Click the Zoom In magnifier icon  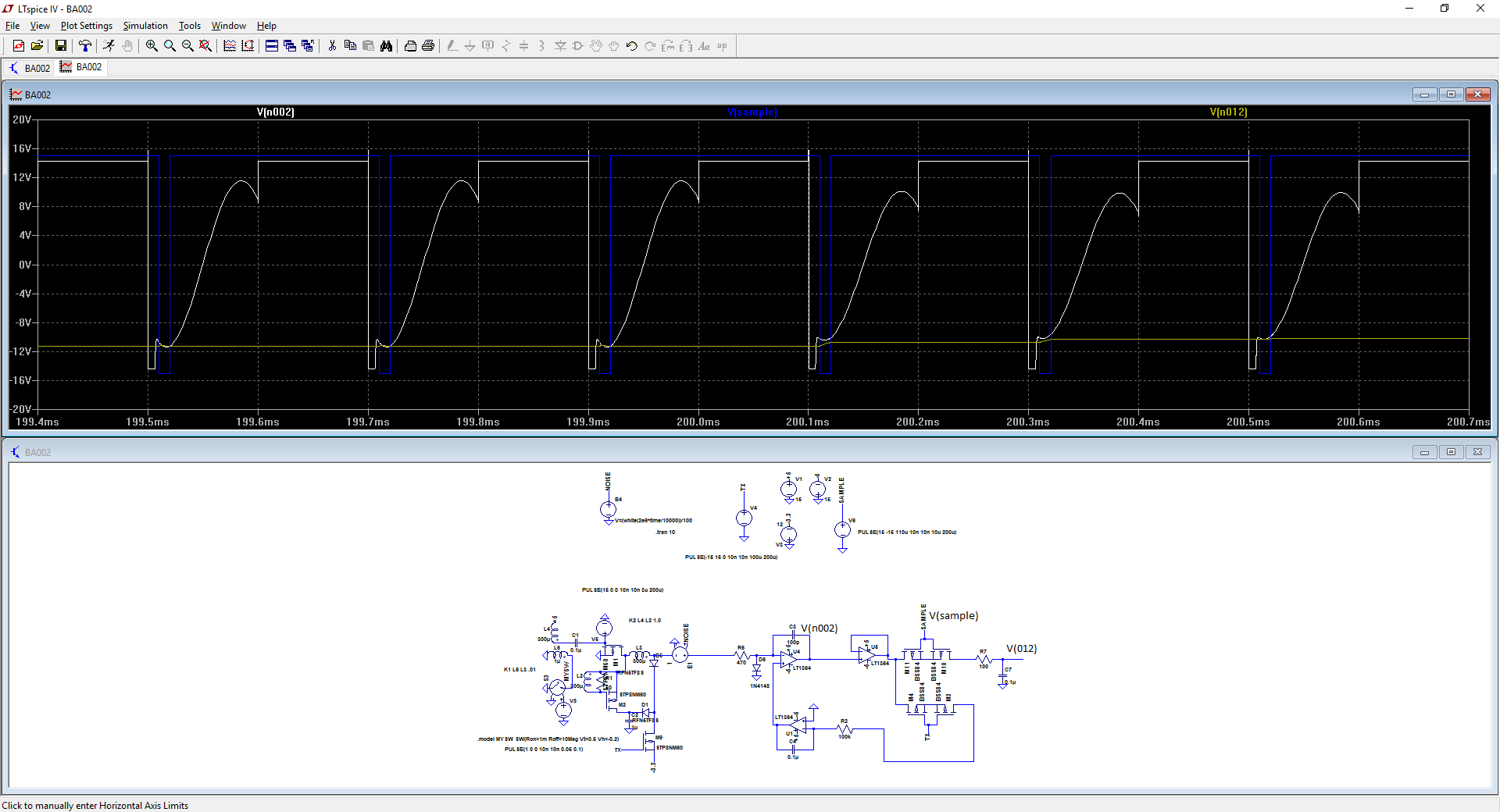tap(152, 46)
